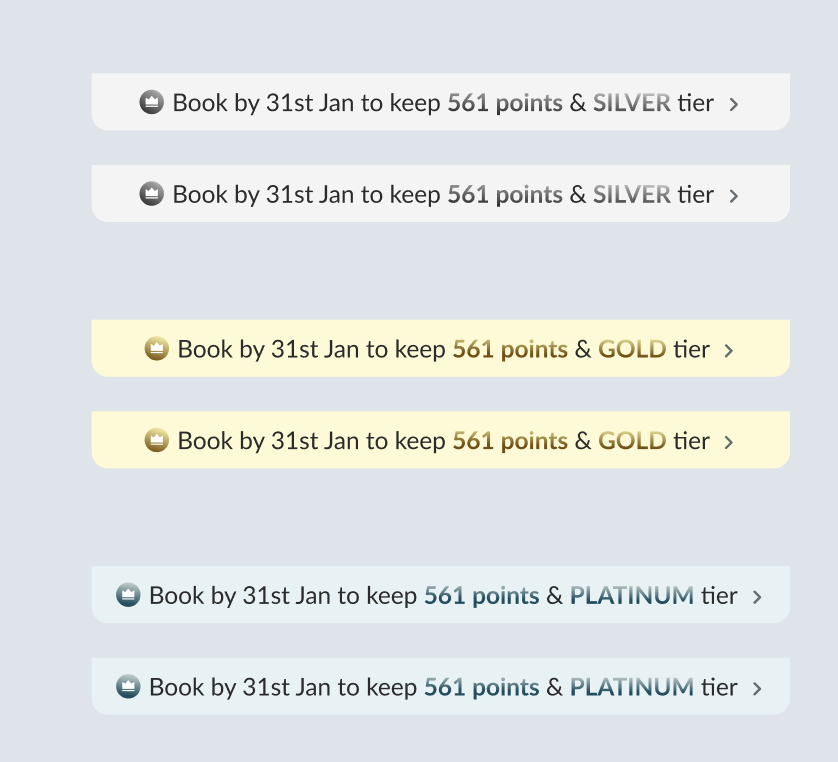Expand first Silver tier banner chevron

(x=734, y=104)
